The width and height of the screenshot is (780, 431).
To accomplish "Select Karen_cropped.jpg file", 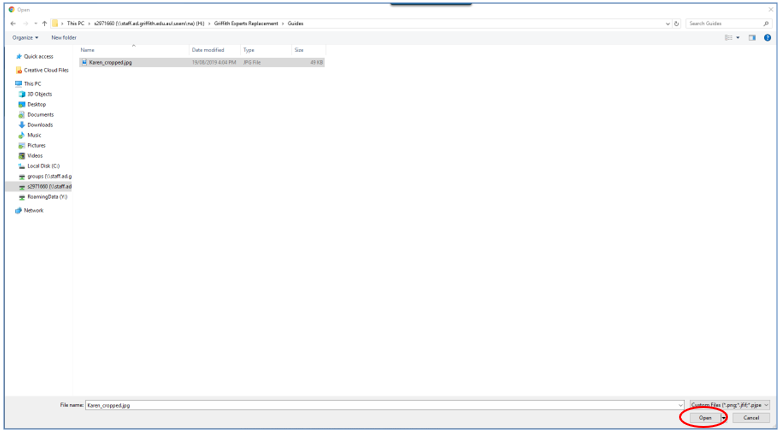I will 110,62.
